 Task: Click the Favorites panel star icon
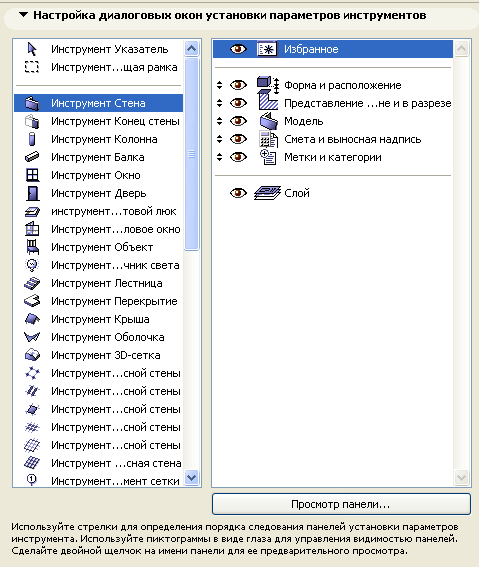267,49
